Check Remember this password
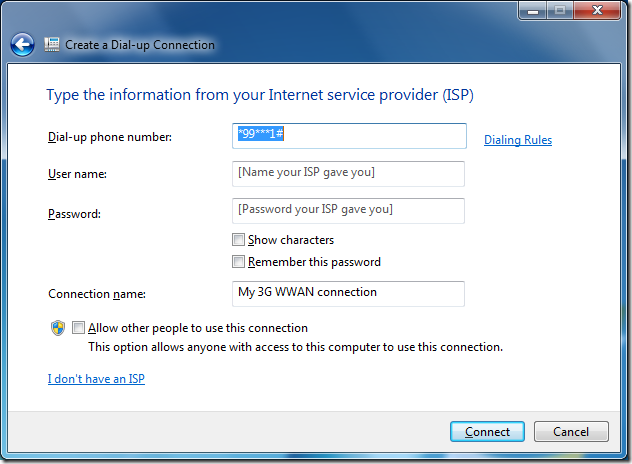Viewport: 632px width, 464px height. (x=238, y=262)
